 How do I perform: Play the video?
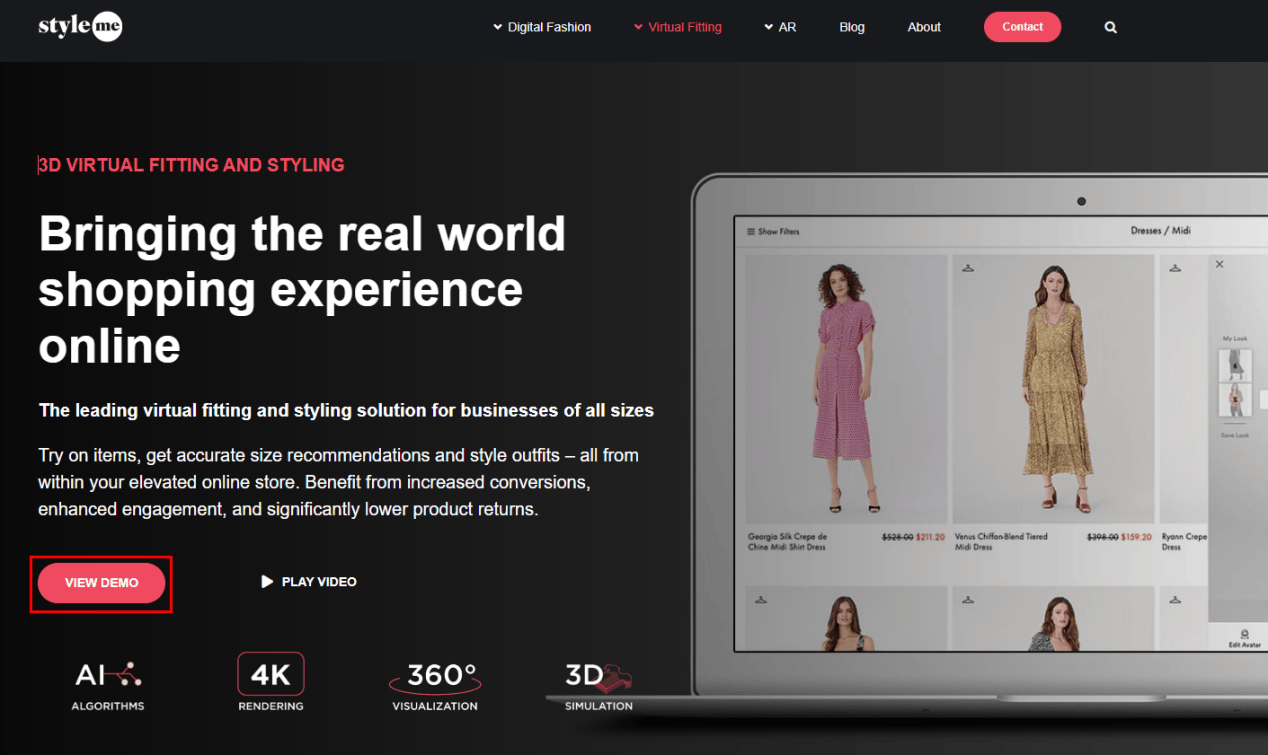coord(309,582)
